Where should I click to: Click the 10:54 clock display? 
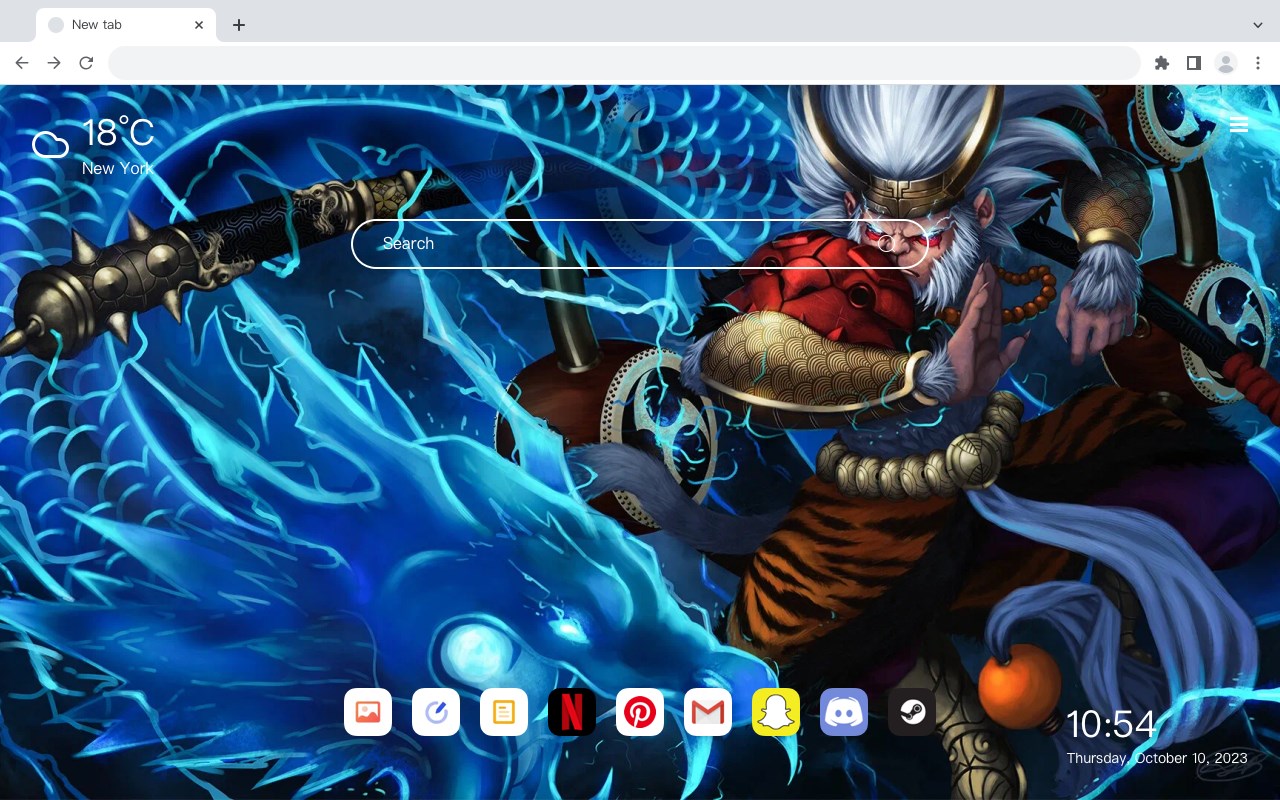click(x=1111, y=724)
